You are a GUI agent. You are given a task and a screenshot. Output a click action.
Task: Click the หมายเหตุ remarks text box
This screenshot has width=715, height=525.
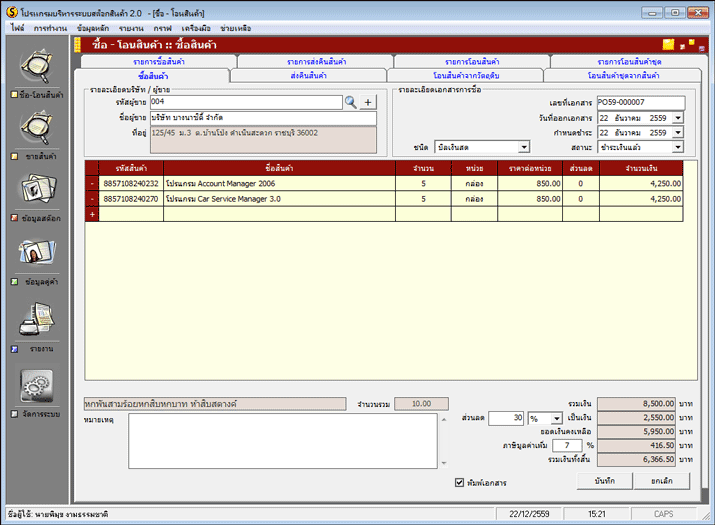283,441
